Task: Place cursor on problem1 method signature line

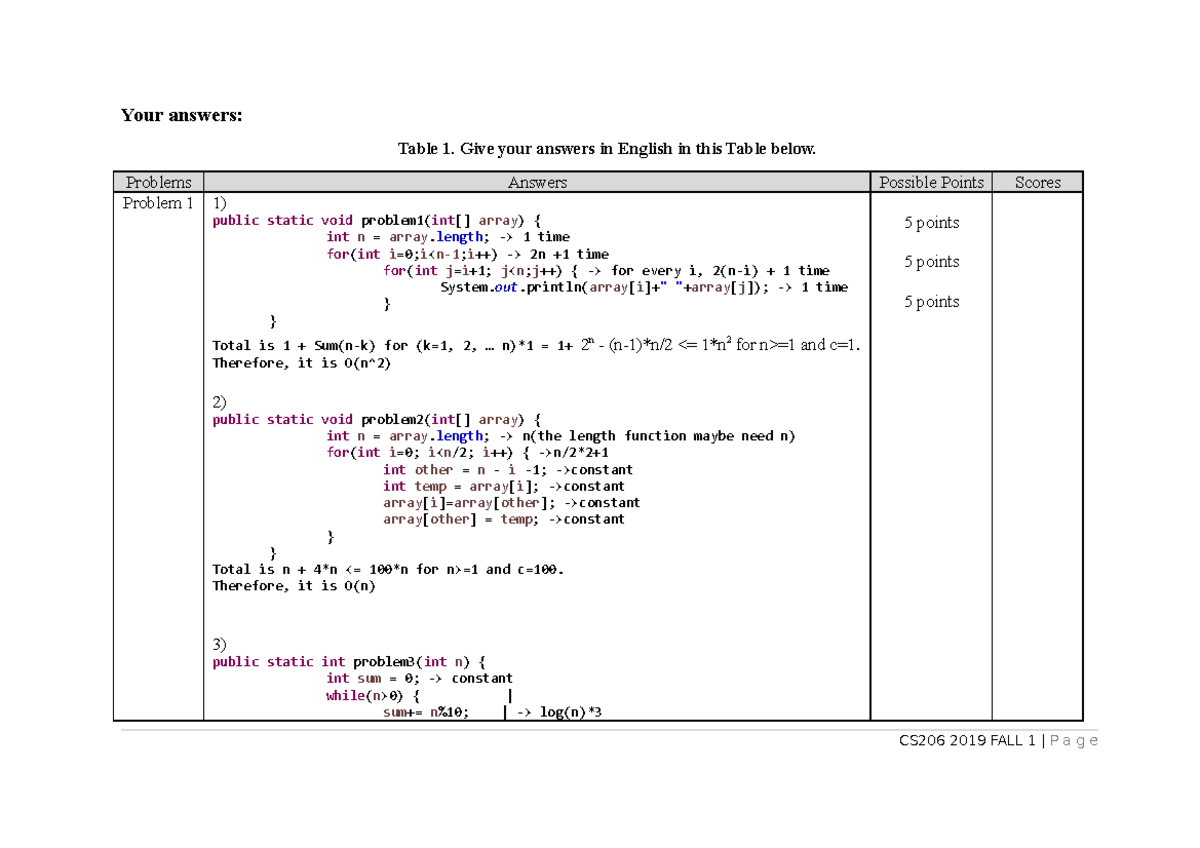Action: [376, 220]
